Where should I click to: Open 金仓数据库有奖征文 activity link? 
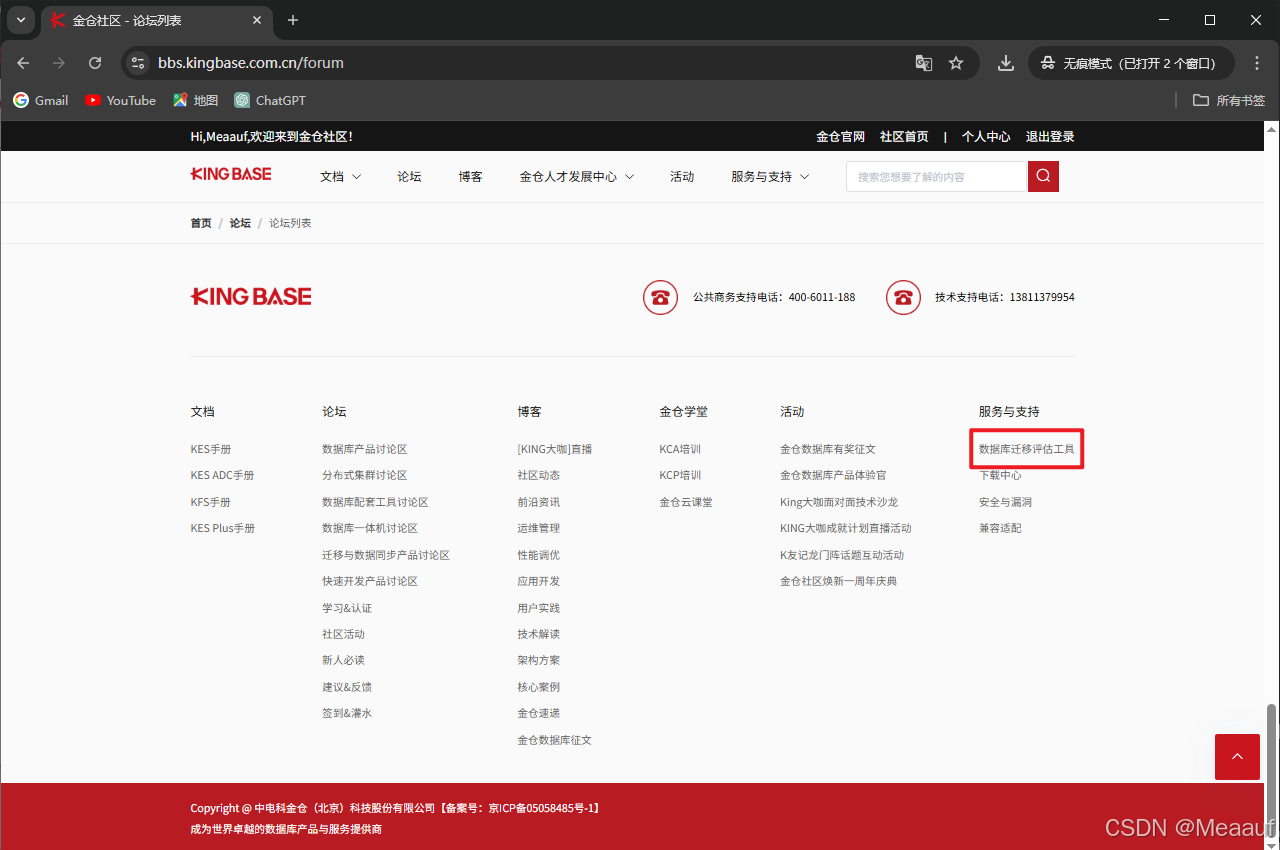click(x=828, y=449)
